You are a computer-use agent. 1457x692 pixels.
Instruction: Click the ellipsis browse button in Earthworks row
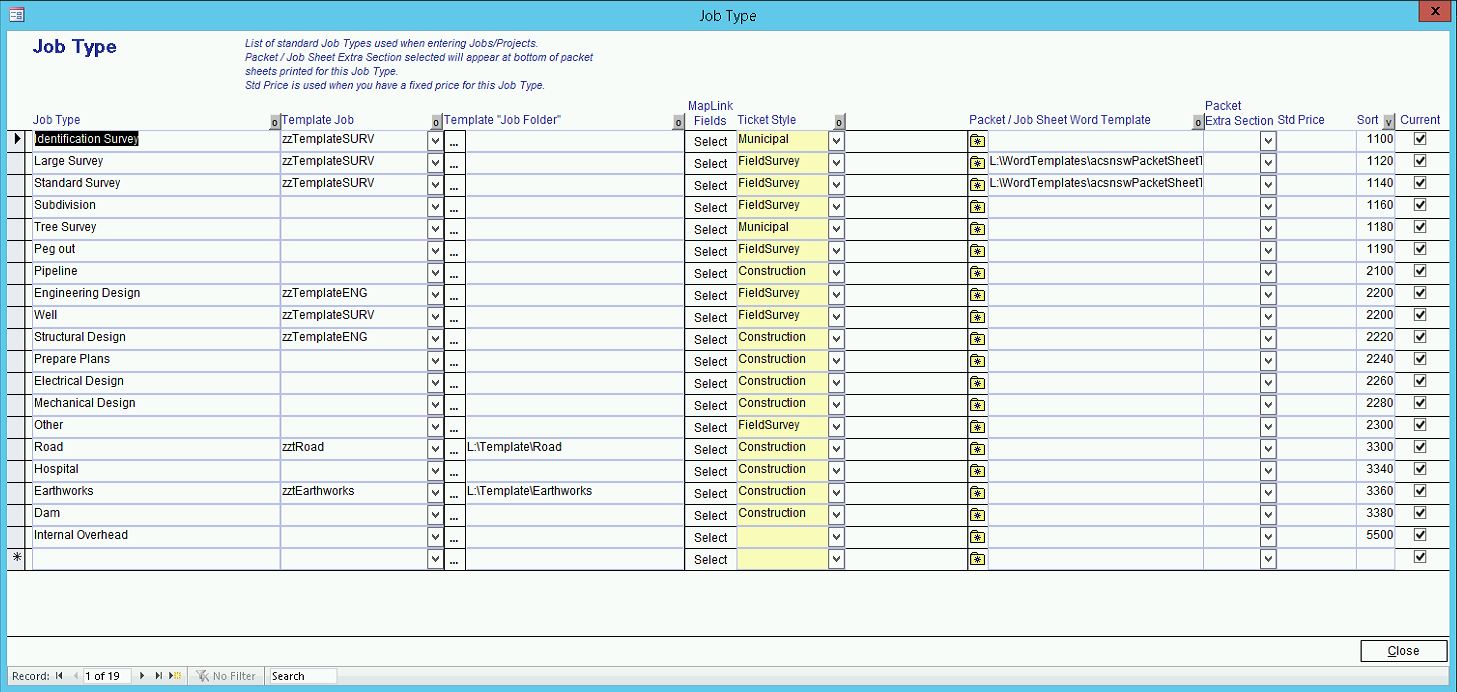pos(454,493)
